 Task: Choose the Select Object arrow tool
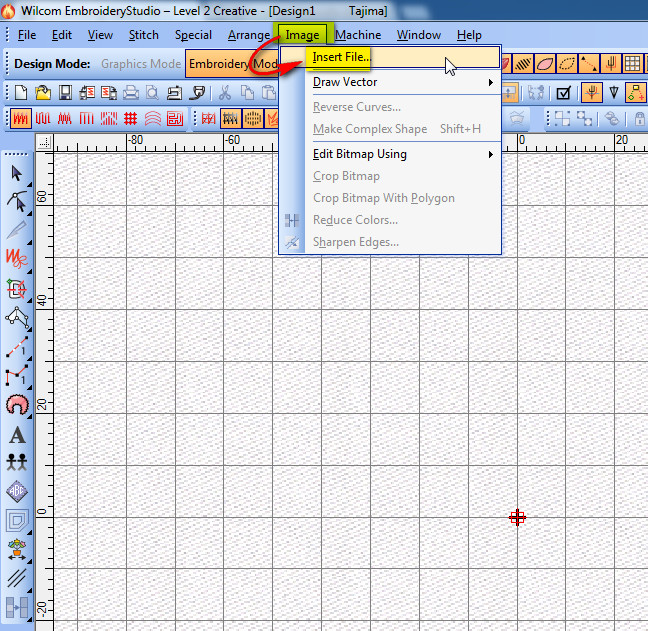[x=17, y=174]
